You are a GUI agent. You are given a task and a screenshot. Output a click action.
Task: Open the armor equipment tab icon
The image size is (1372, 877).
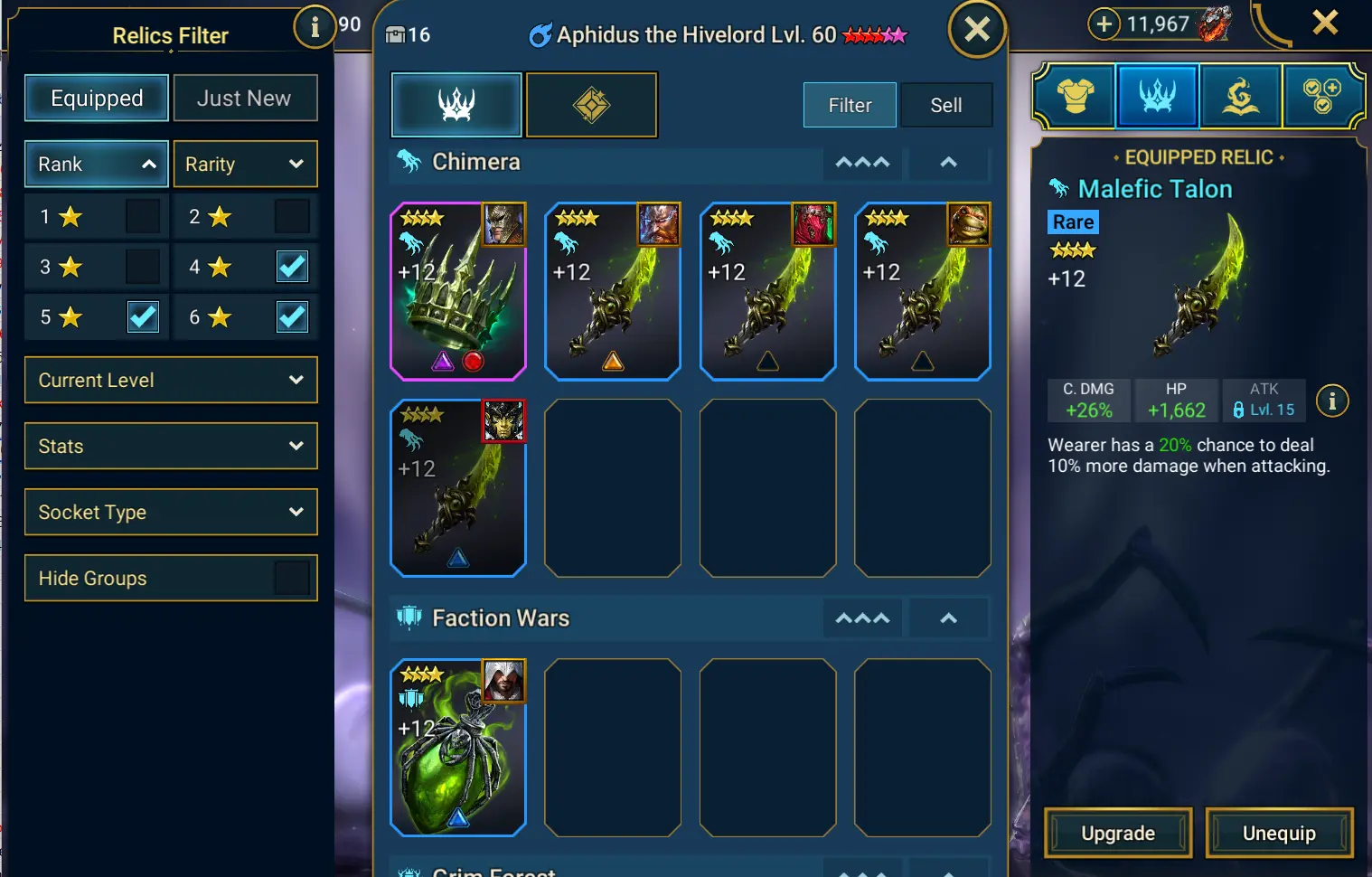pos(1075,95)
